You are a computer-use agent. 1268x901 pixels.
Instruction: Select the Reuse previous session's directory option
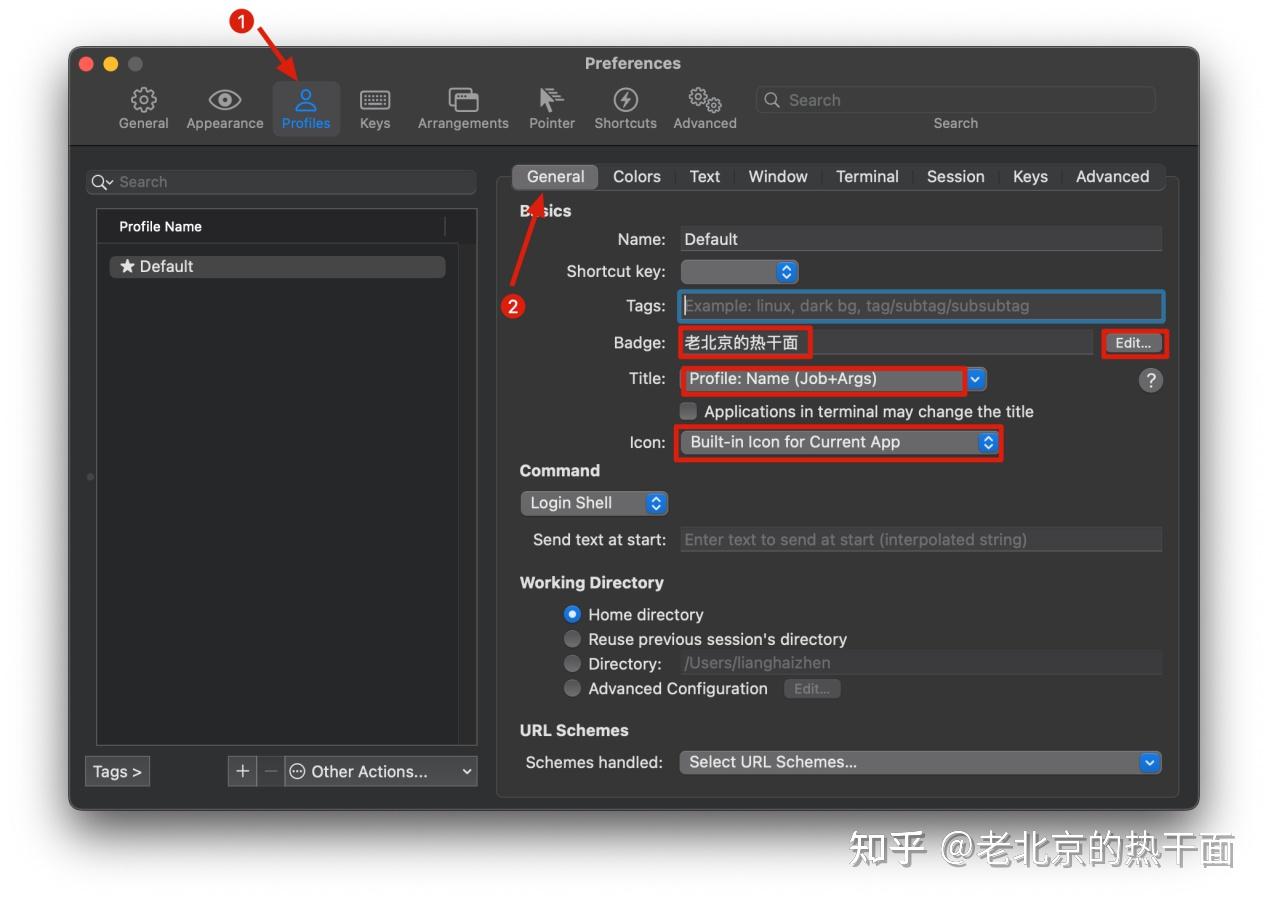572,638
